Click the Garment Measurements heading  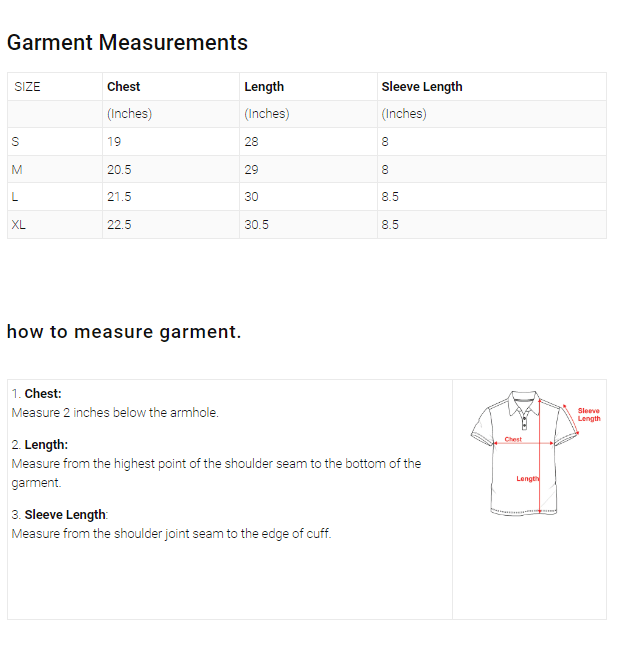click(127, 43)
